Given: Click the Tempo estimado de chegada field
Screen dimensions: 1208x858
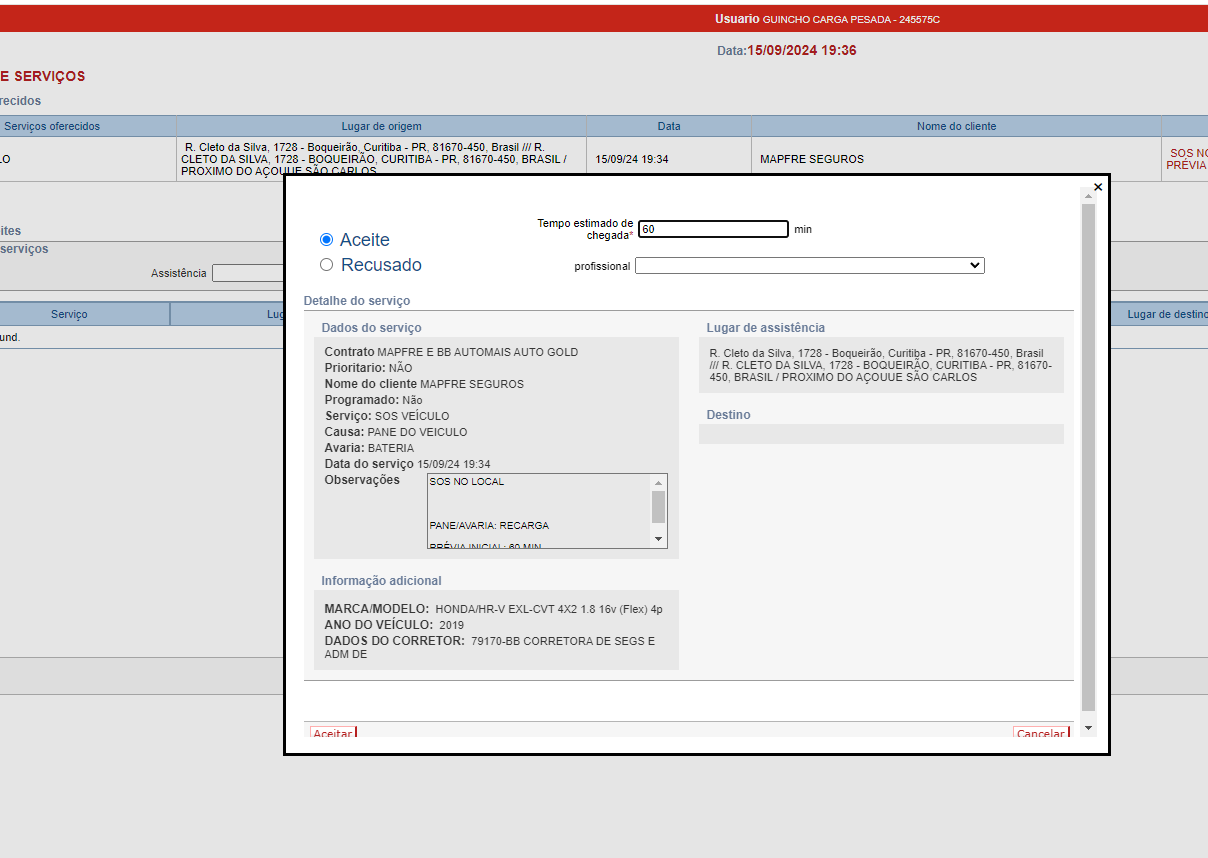Looking at the screenshot, I should click(x=713, y=229).
